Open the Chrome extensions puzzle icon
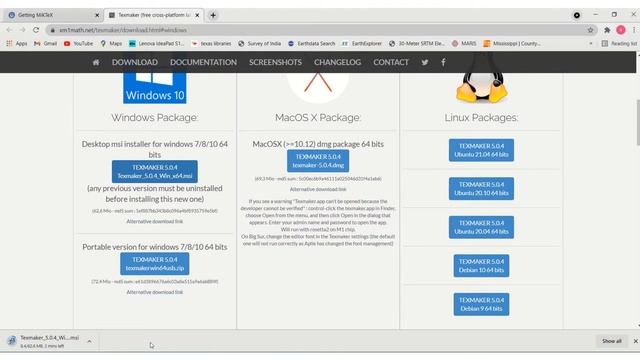Screen dimensions: 640x360 (x=607, y=30)
